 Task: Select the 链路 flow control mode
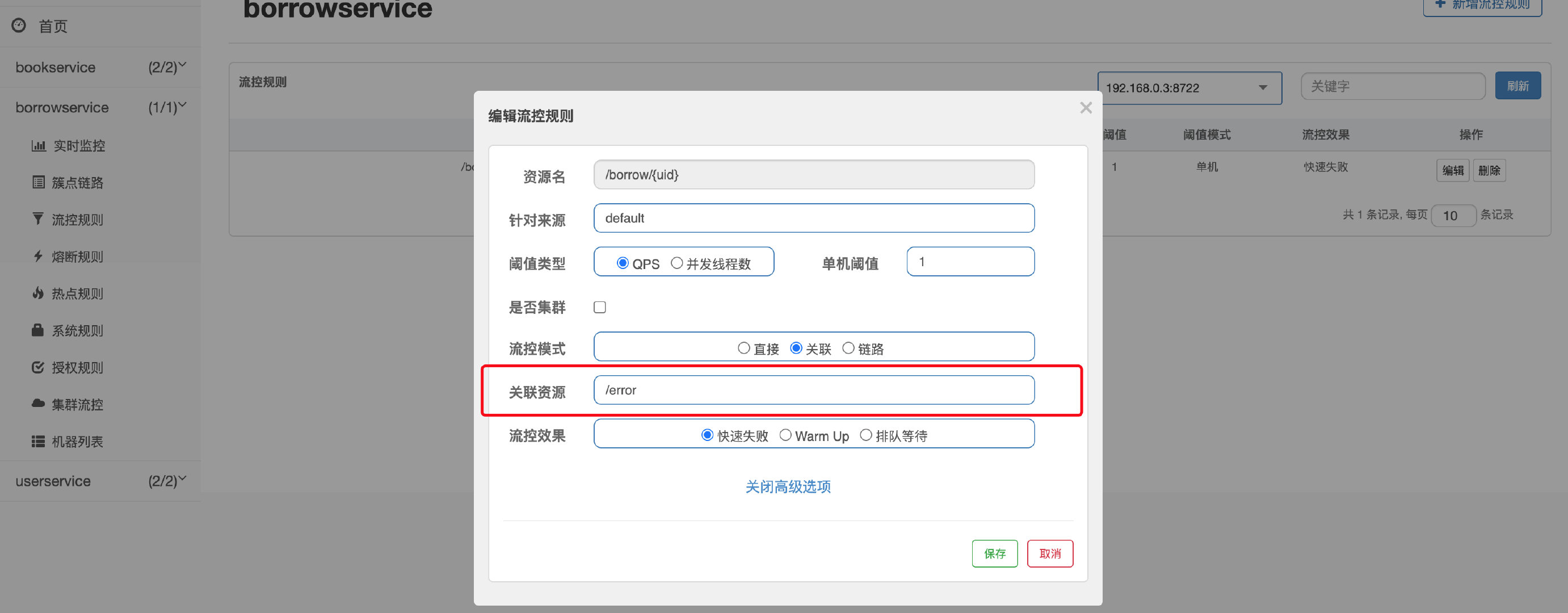coord(848,349)
